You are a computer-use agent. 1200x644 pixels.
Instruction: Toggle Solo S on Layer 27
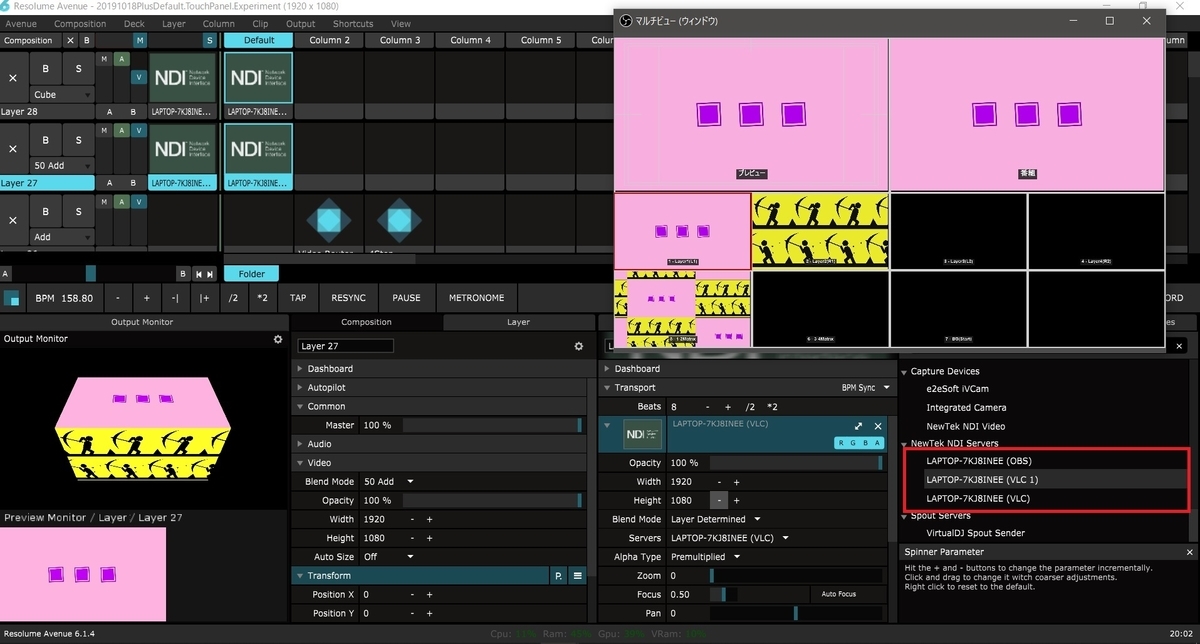tap(78, 139)
